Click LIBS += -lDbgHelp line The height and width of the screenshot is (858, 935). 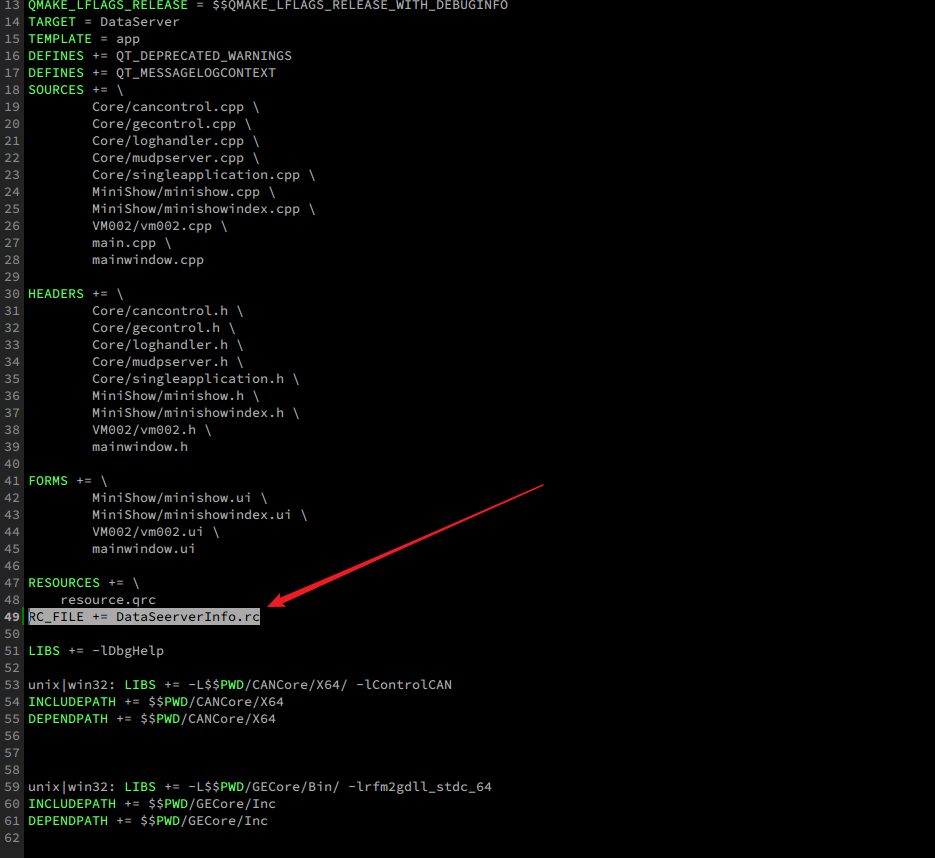96,651
